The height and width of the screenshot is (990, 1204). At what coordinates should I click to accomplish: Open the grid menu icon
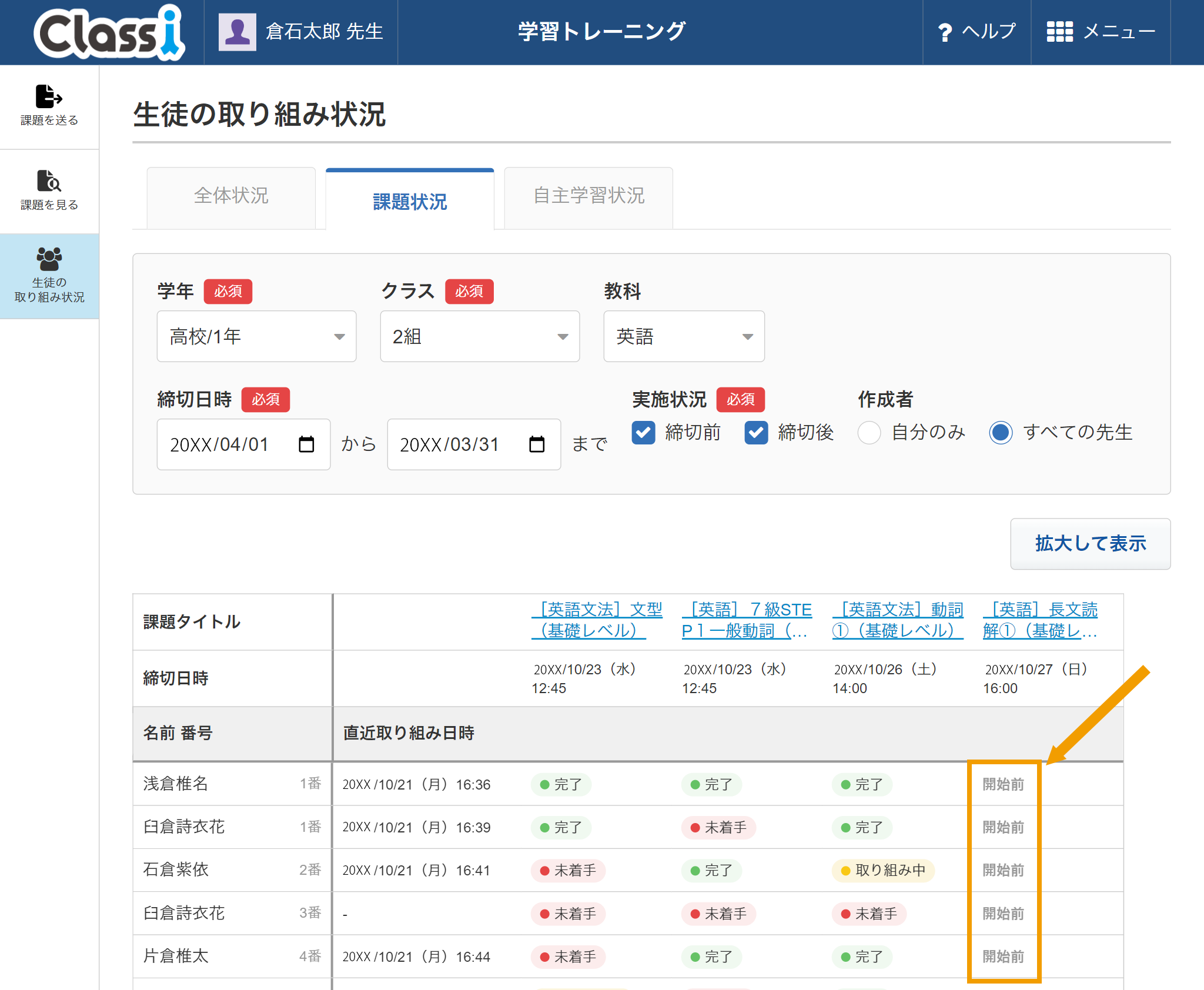pos(1059,32)
